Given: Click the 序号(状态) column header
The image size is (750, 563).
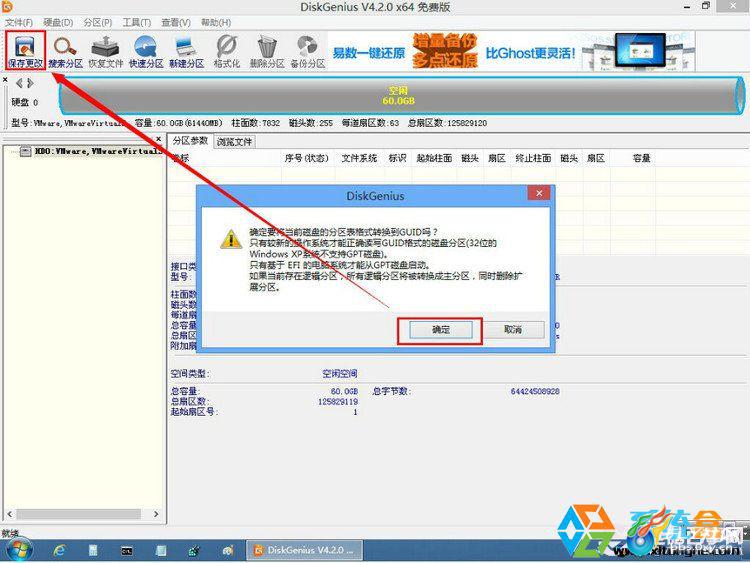Looking at the screenshot, I should click(x=306, y=158).
